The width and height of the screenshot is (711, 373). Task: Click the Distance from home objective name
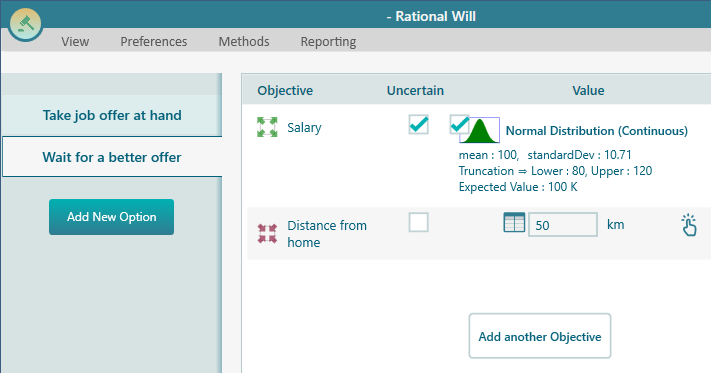pyautogui.click(x=327, y=234)
